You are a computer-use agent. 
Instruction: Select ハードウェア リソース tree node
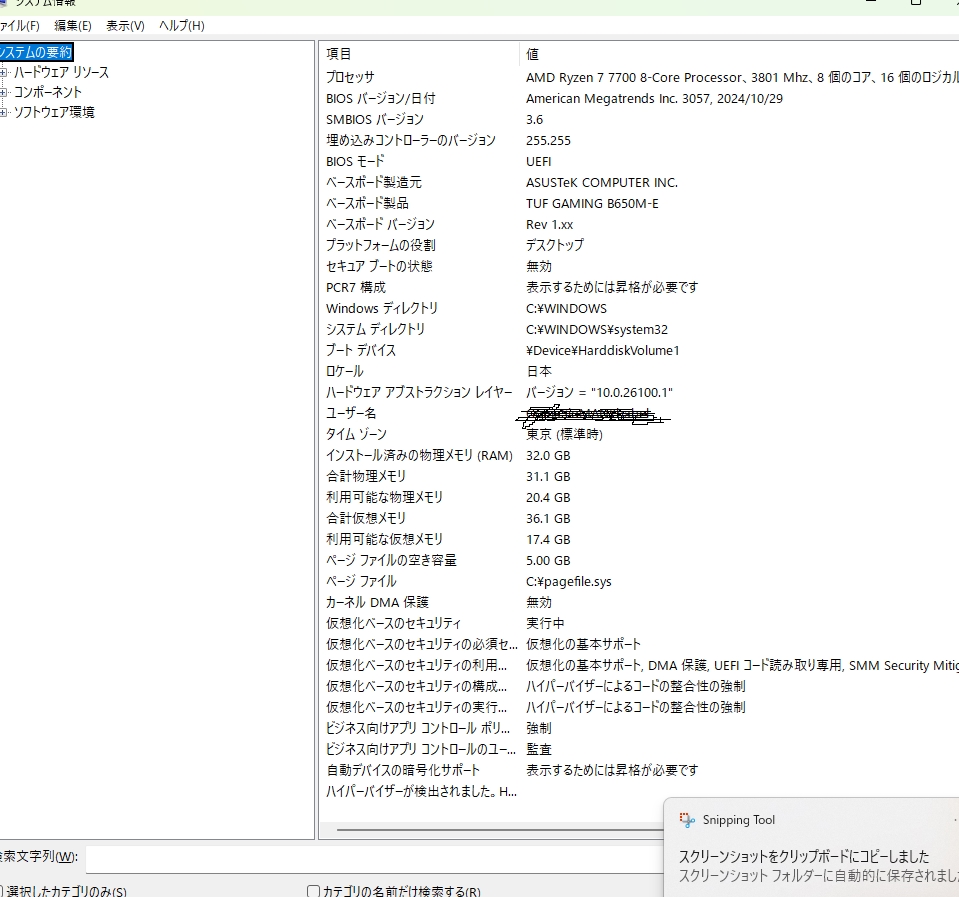61,72
